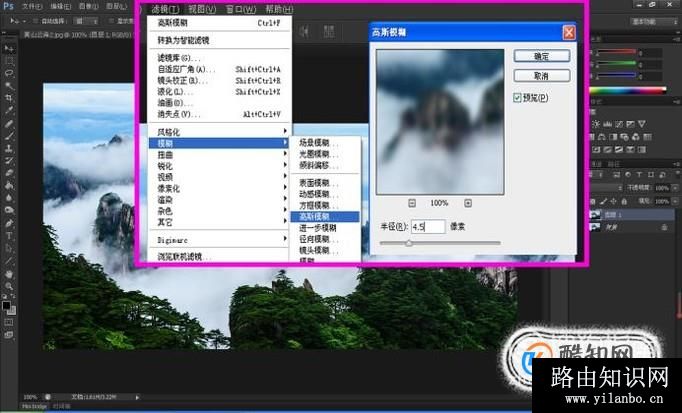This screenshot has height=413, width=682.
Task: Toggle lock position icon in Layers panel
Action: point(614,201)
